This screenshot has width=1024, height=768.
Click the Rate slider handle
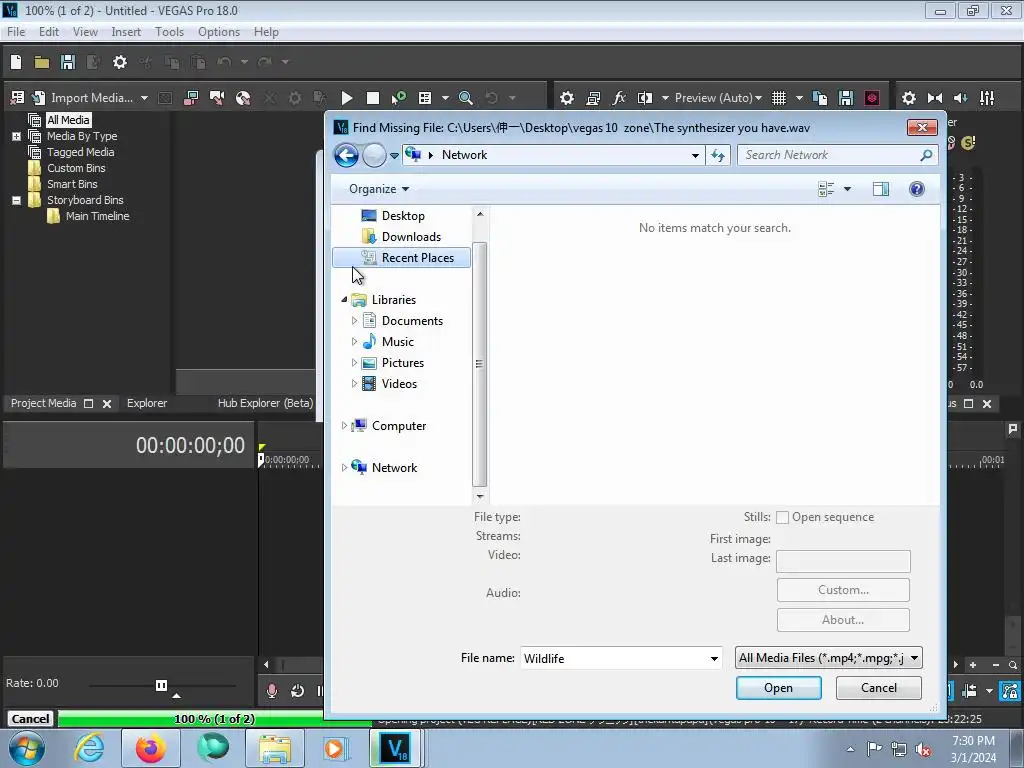click(x=161, y=685)
